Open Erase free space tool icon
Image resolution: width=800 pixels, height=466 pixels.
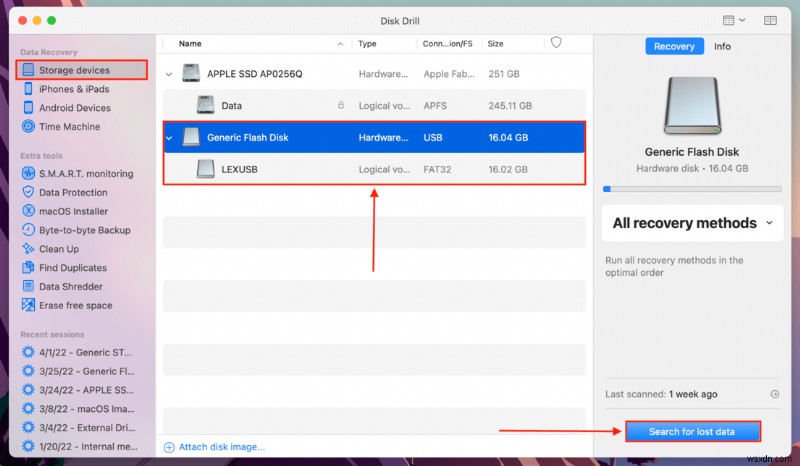tap(28, 305)
